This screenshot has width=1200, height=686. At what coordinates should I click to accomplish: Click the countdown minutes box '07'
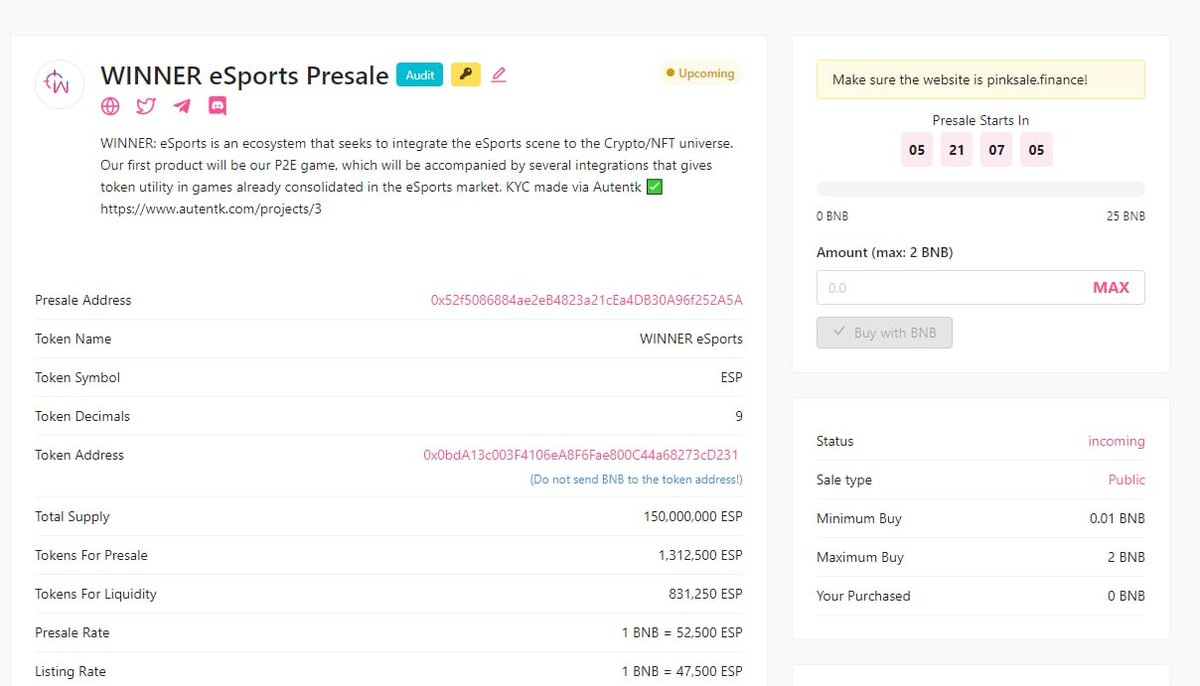click(x=997, y=150)
